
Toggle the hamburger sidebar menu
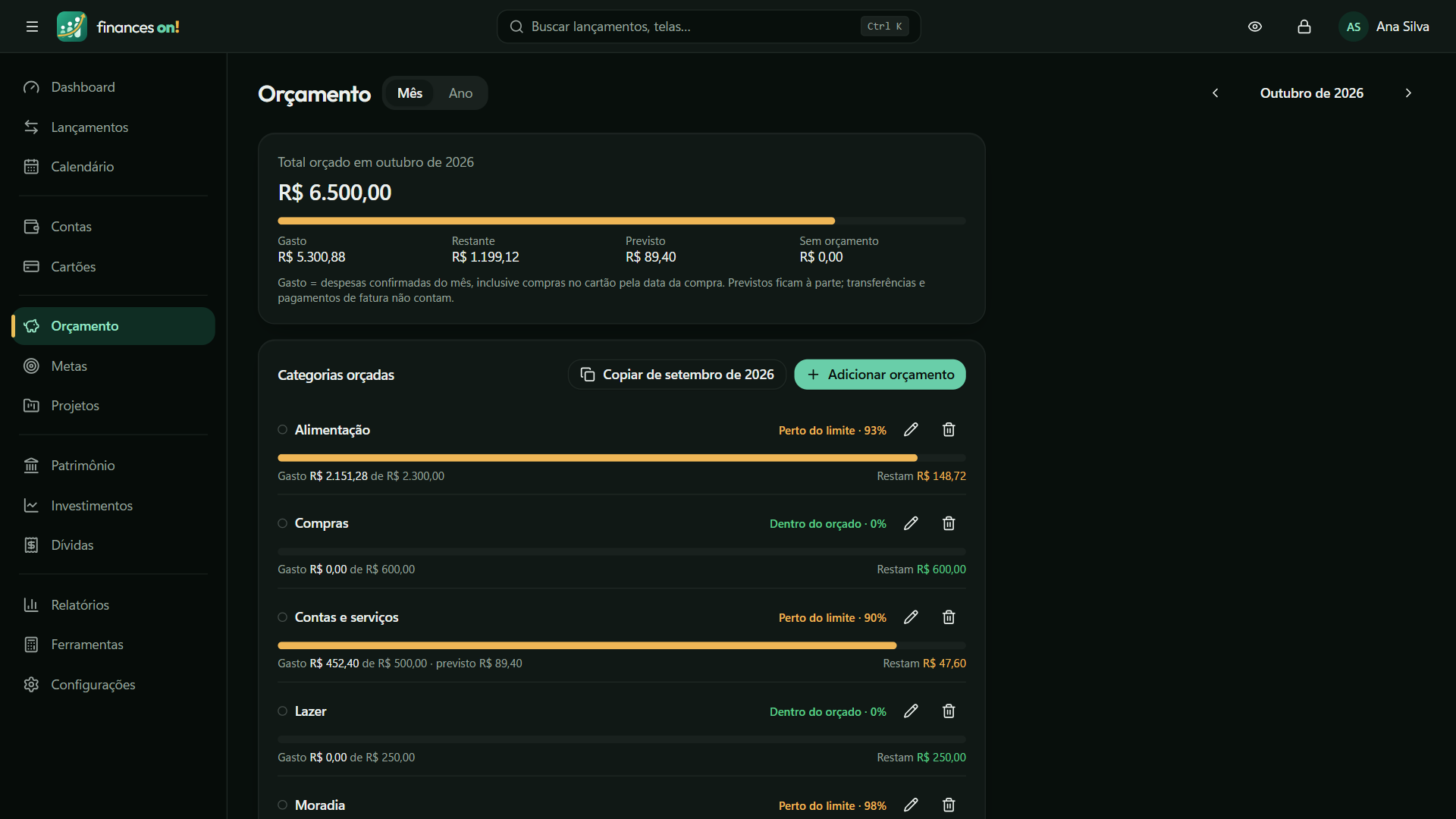32,27
